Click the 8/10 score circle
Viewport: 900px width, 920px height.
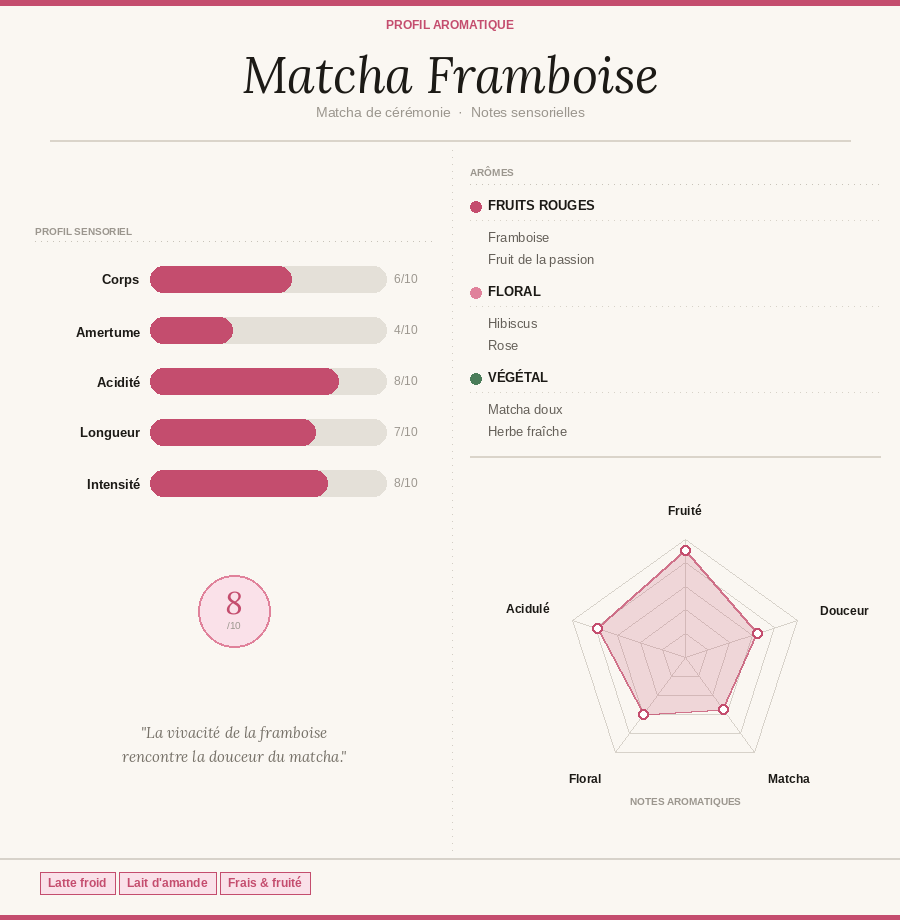pos(234,611)
